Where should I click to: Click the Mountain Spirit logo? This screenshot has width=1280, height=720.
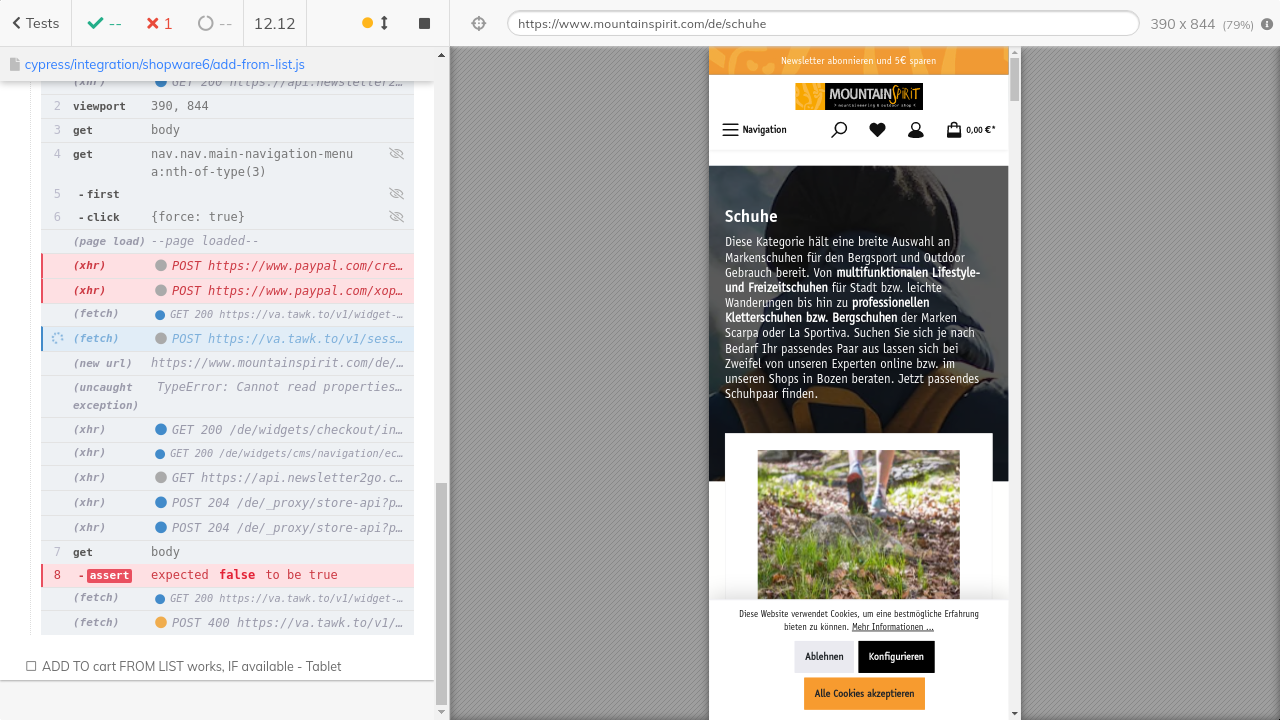[858, 96]
